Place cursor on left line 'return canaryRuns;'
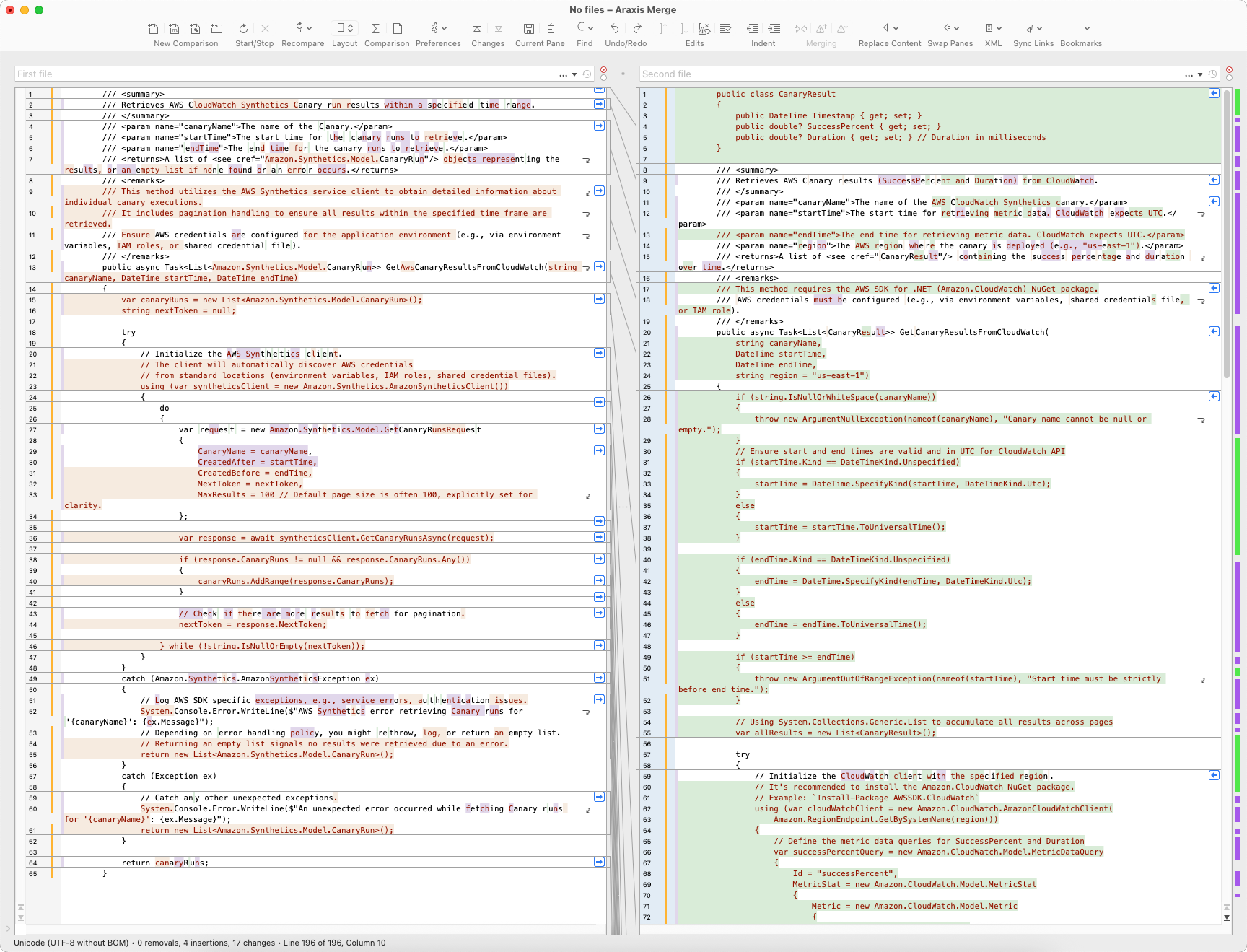 click(165, 863)
